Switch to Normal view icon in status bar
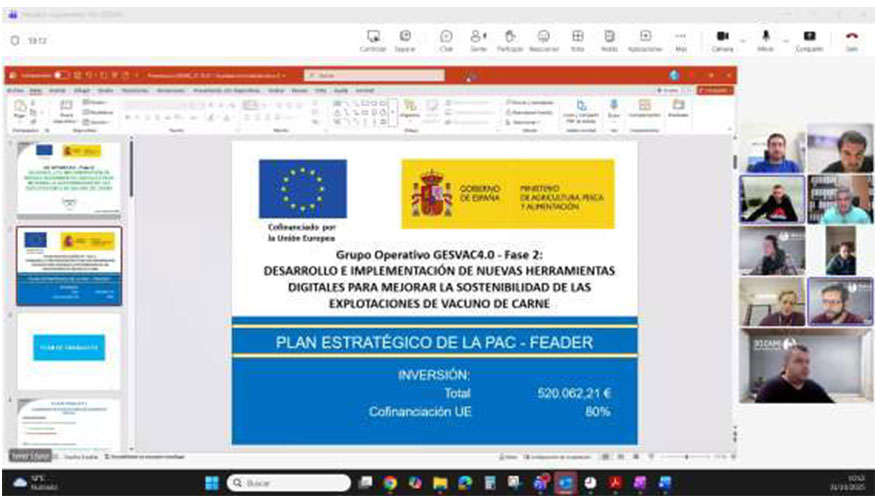 pos(605,457)
